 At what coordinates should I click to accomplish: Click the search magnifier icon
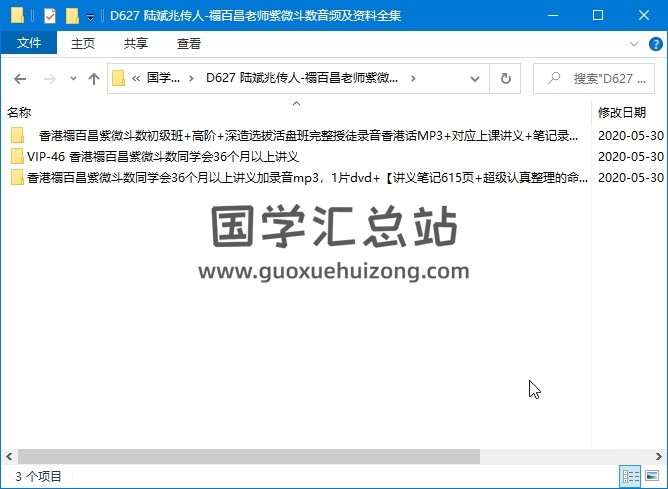coord(553,78)
